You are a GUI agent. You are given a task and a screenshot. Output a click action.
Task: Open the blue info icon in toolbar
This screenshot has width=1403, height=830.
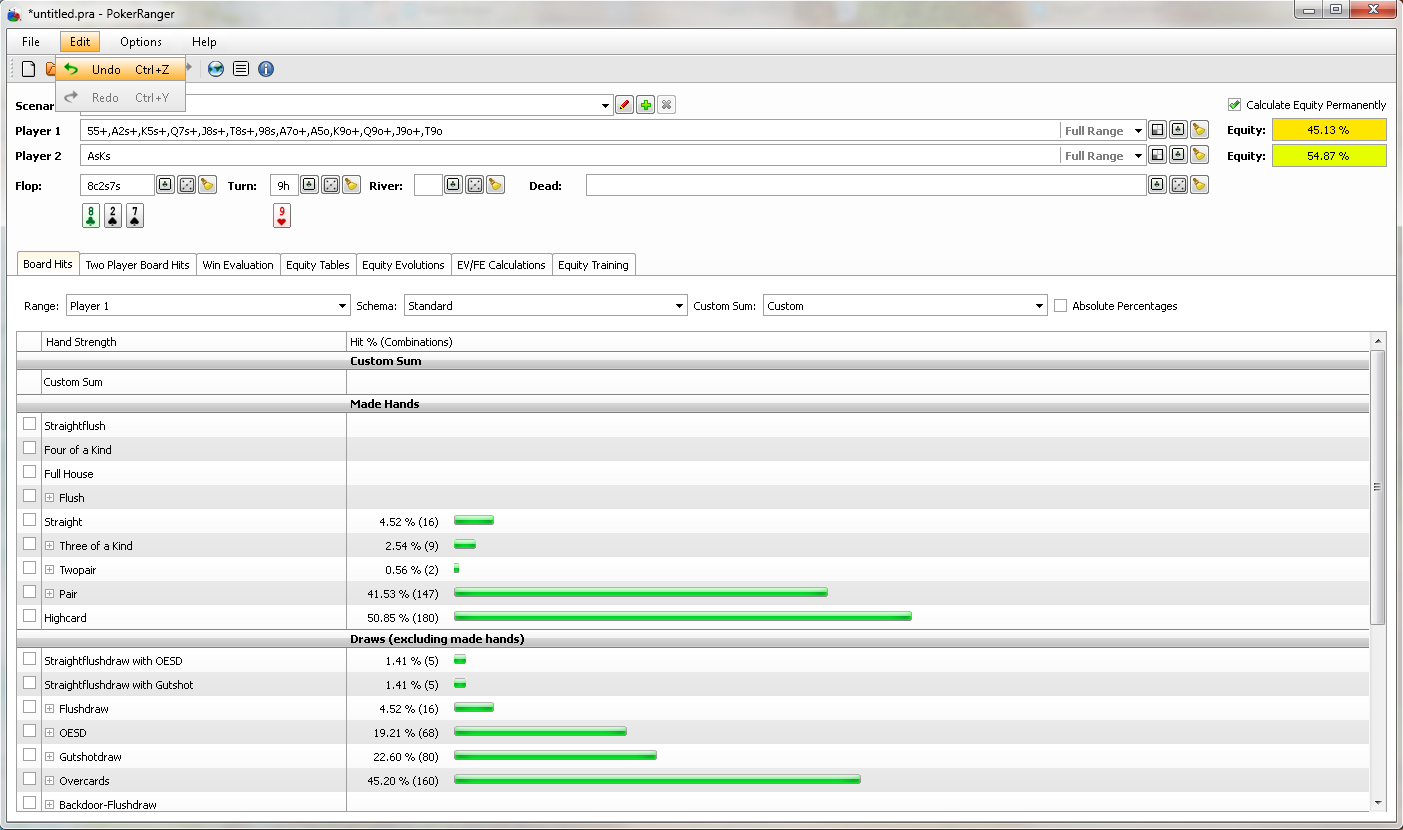coord(266,69)
